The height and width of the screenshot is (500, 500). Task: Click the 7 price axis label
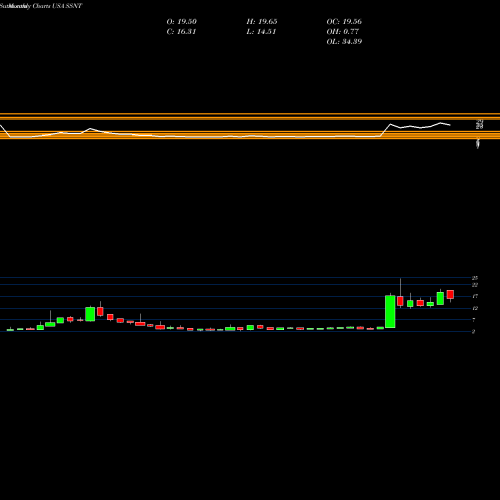474,320
